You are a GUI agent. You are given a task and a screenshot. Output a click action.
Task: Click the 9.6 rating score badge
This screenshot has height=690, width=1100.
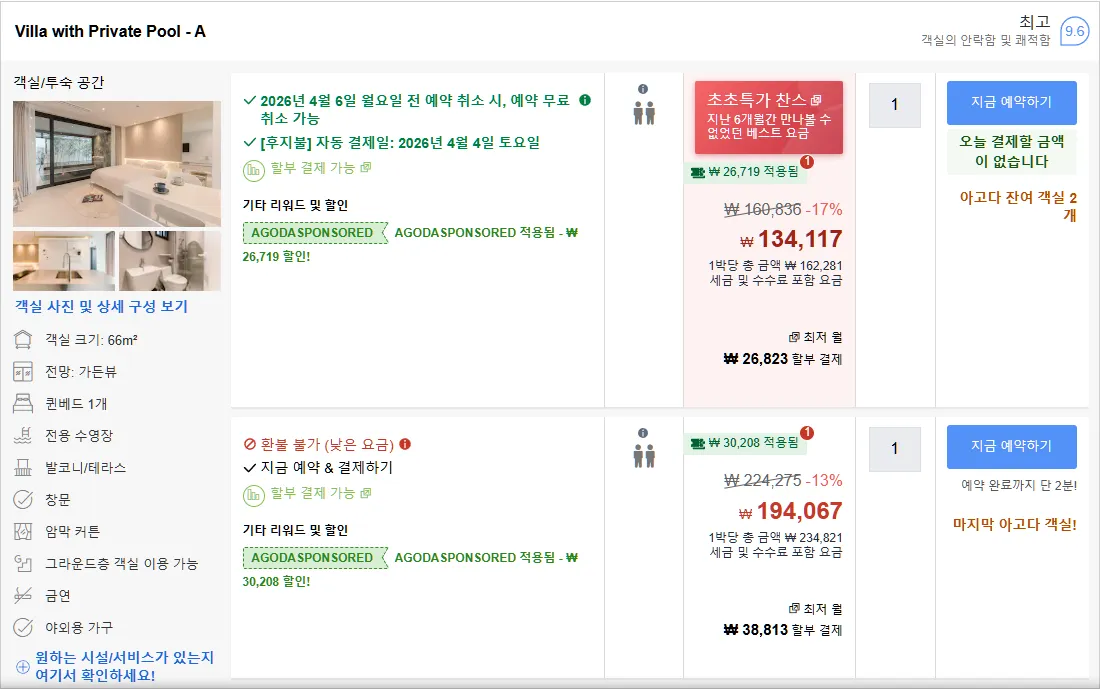[x=1074, y=31]
